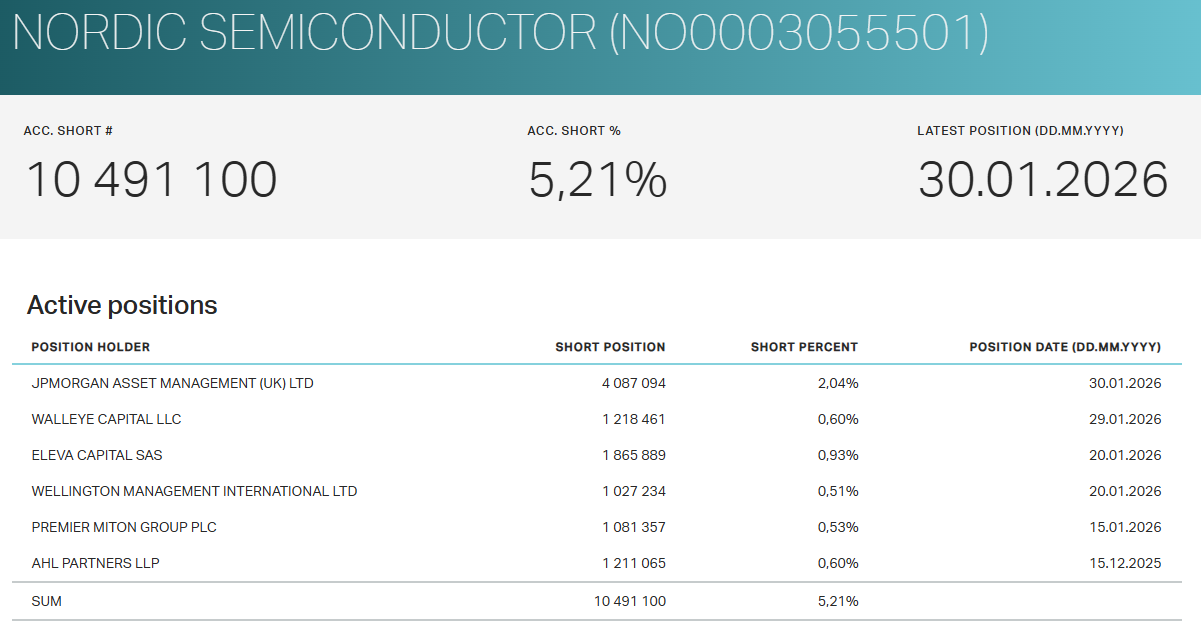The image size is (1201, 633).
Task: Click the AHL PARTNERS LLP holder name
Action: [95, 563]
